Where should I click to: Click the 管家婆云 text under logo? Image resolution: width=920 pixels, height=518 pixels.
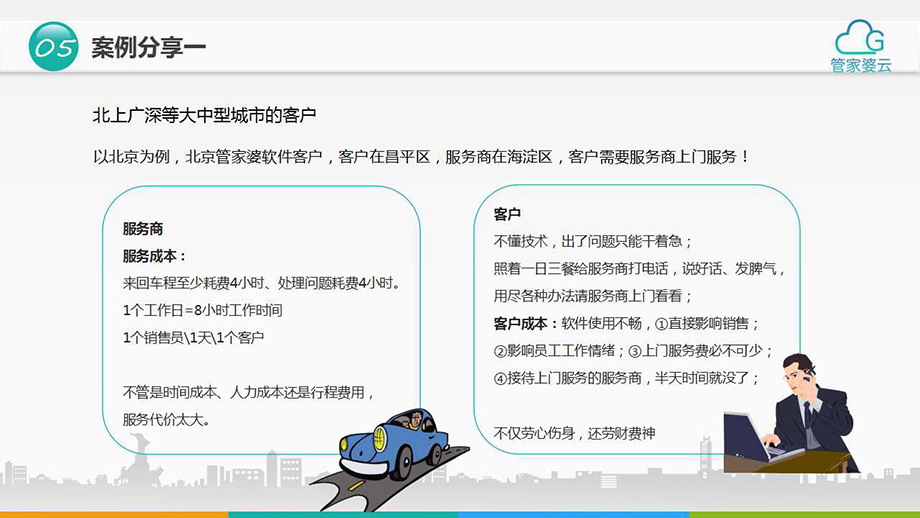tap(861, 65)
